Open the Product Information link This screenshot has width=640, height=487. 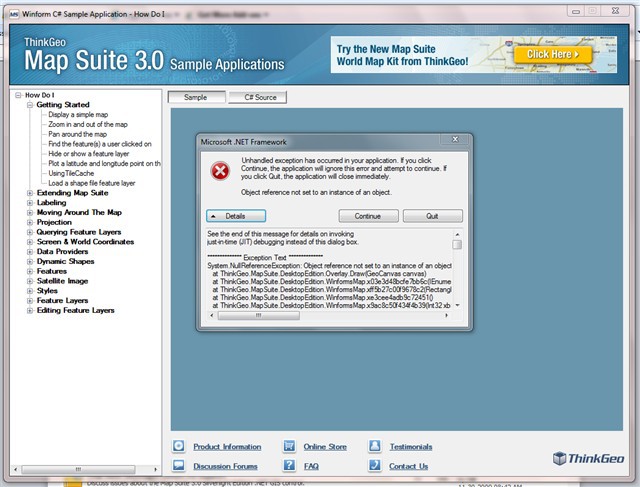click(227, 447)
